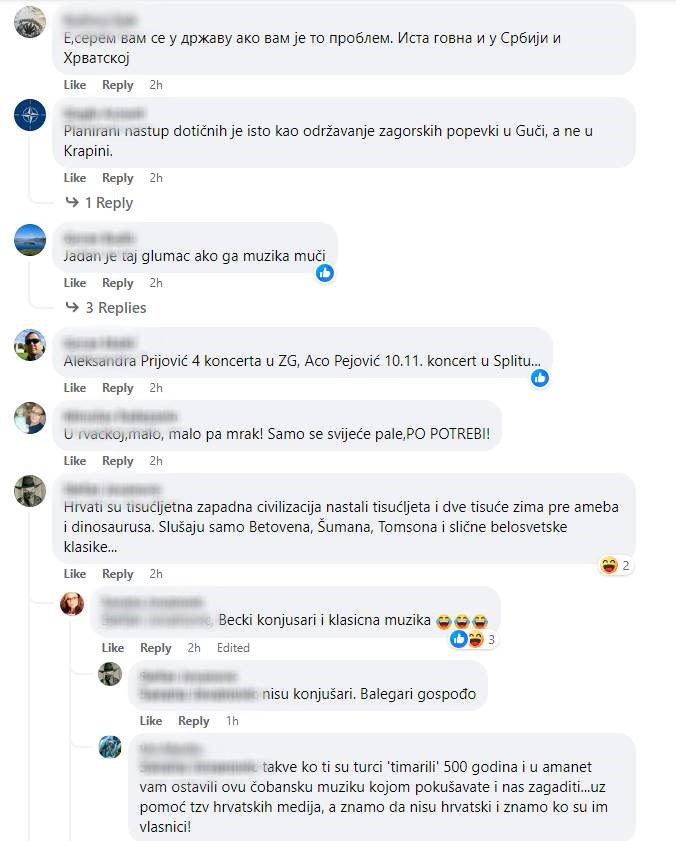Like the Balegari gospođo reply
Screen dimensions: 676x841
[x=151, y=721]
